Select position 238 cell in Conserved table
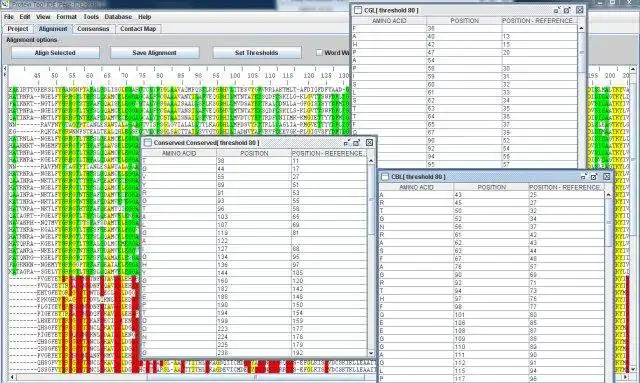Image resolution: width=640 pixels, height=383 pixels. tap(254, 352)
